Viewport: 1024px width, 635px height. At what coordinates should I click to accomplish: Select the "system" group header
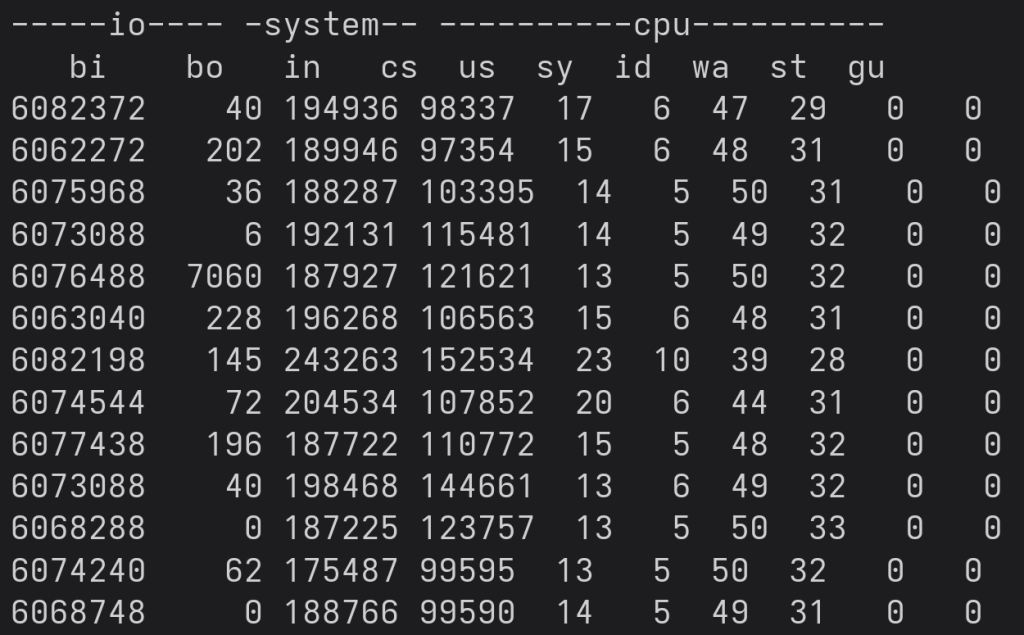click(x=321, y=25)
